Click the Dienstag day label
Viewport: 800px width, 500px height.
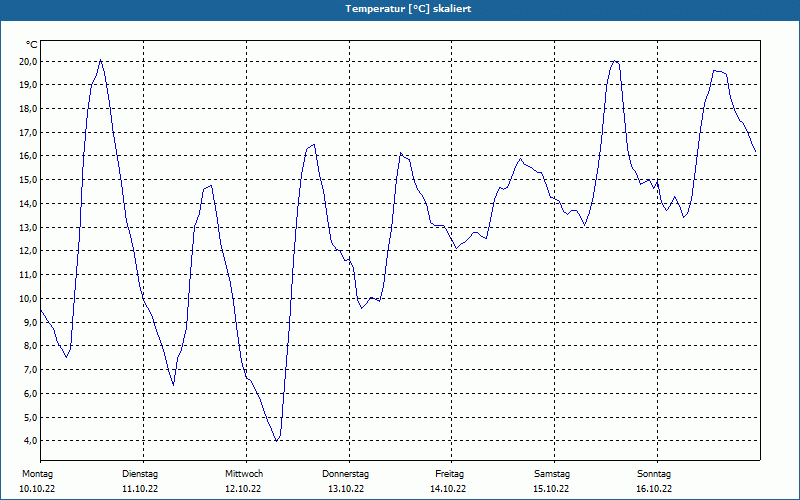click(x=140, y=474)
